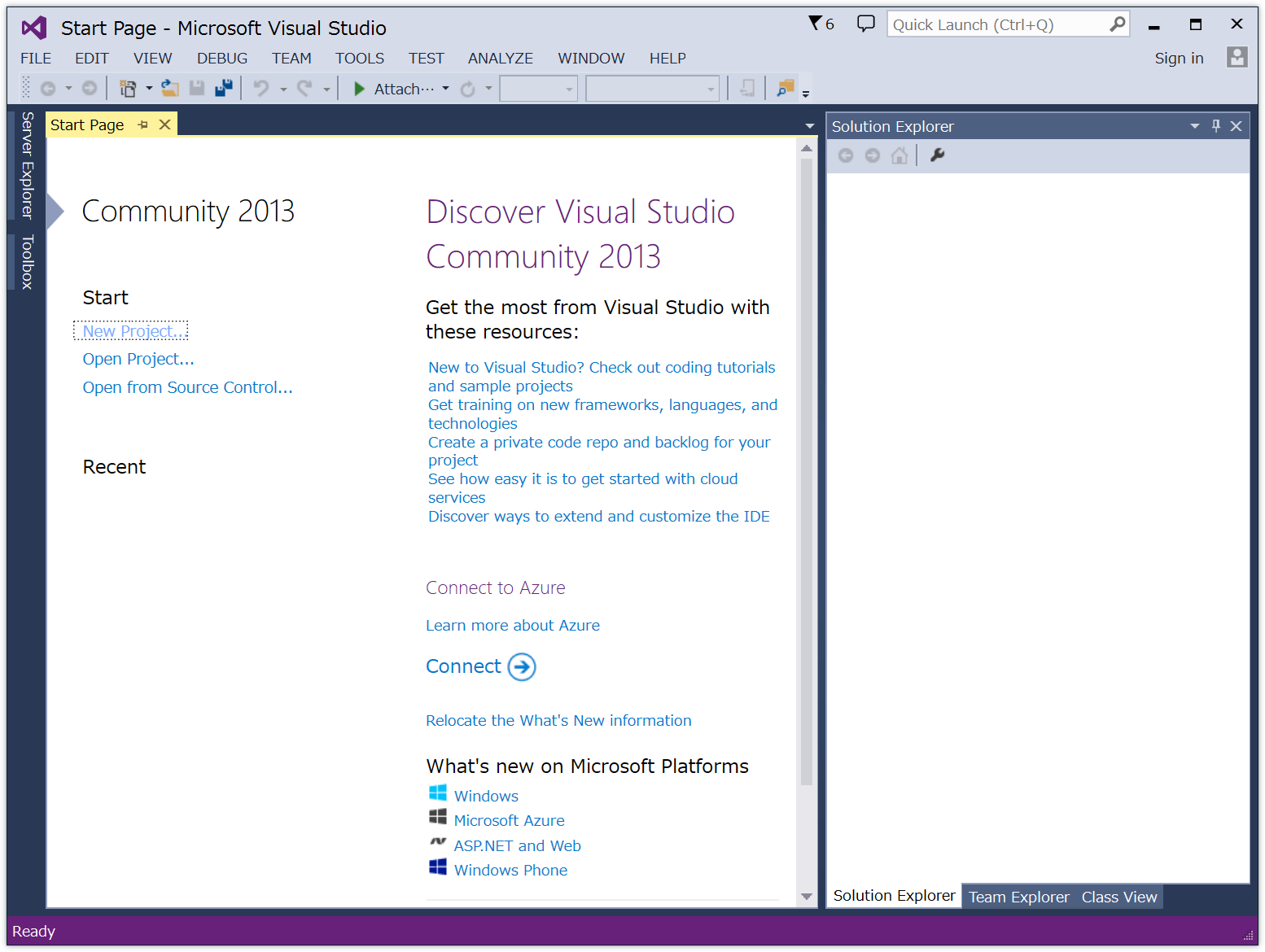This screenshot has width=1265, height=952.
Task: Open the DEBUG menu
Action: pyautogui.click(x=221, y=58)
